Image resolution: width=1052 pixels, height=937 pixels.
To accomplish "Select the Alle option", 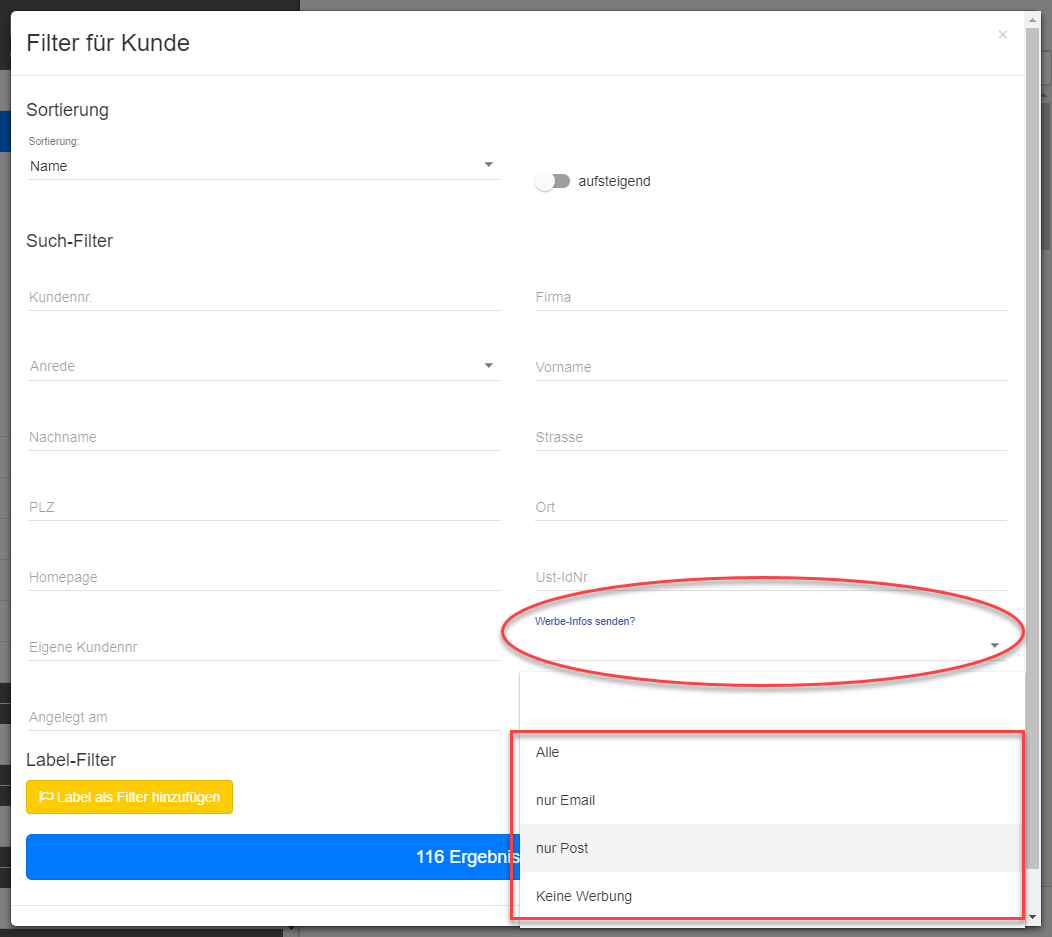I will tap(772, 753).
